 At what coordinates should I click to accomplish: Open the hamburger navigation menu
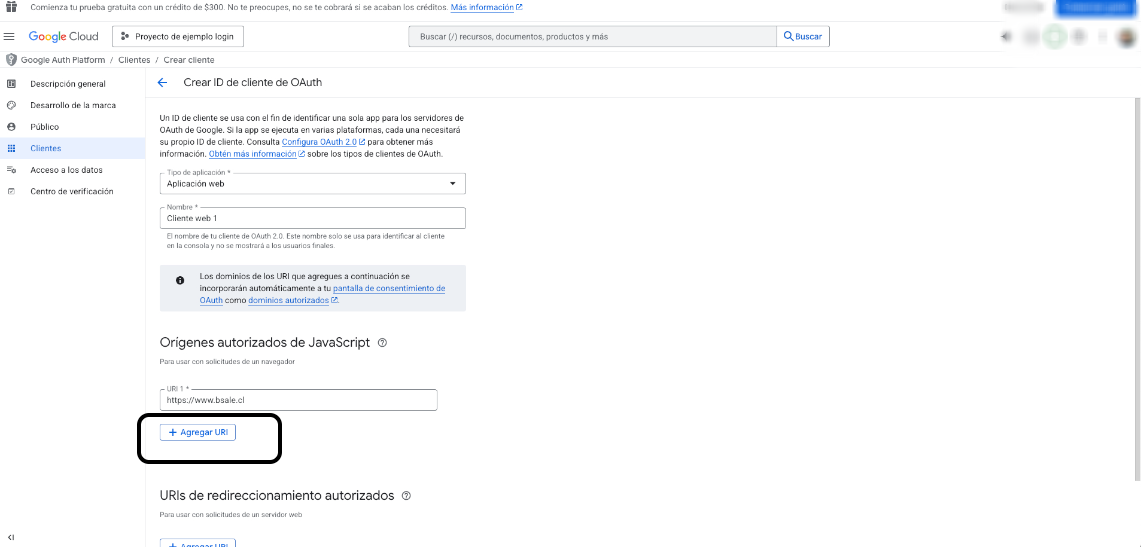pyautogui.click(x=9, y=36)
